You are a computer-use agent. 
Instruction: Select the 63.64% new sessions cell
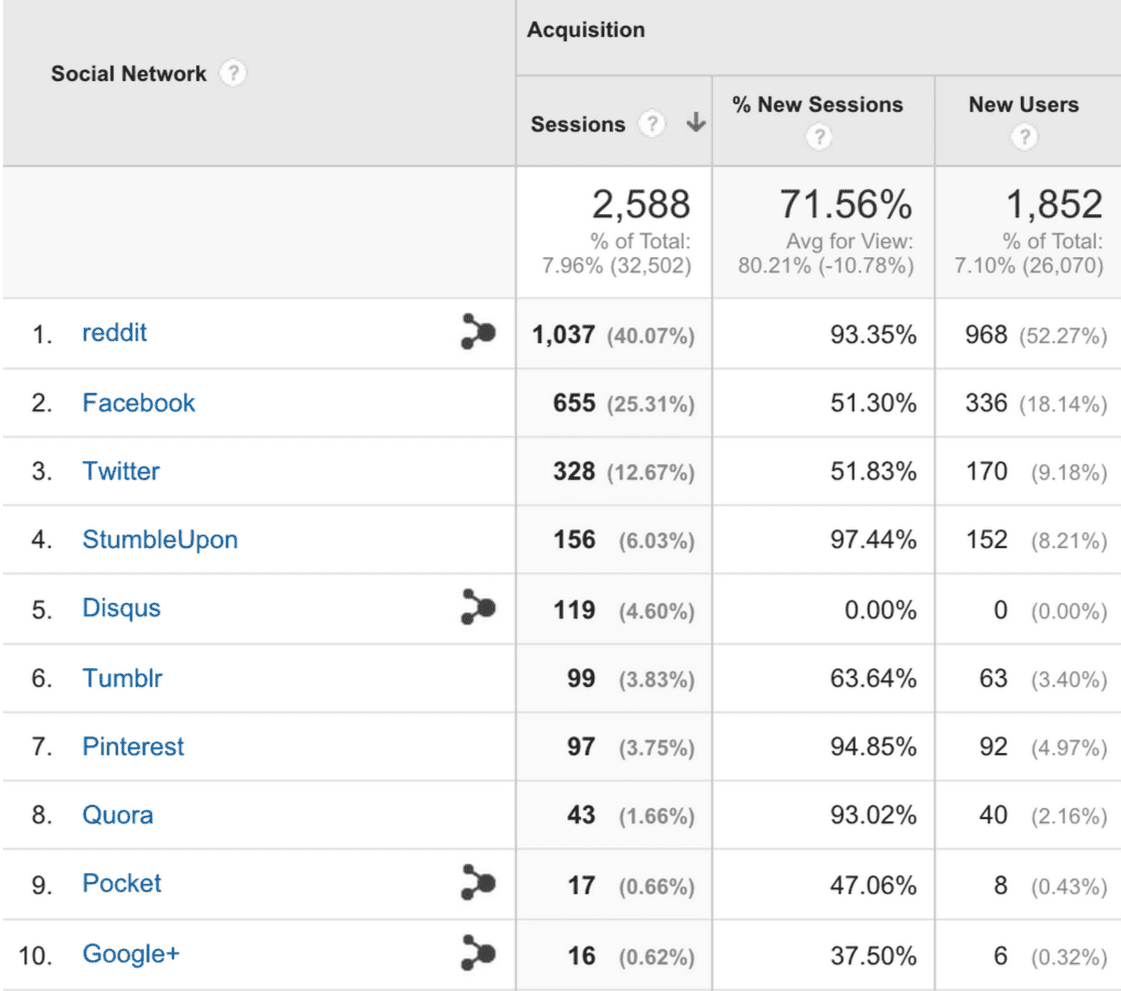pyautogui.click(x=823, y=678)
